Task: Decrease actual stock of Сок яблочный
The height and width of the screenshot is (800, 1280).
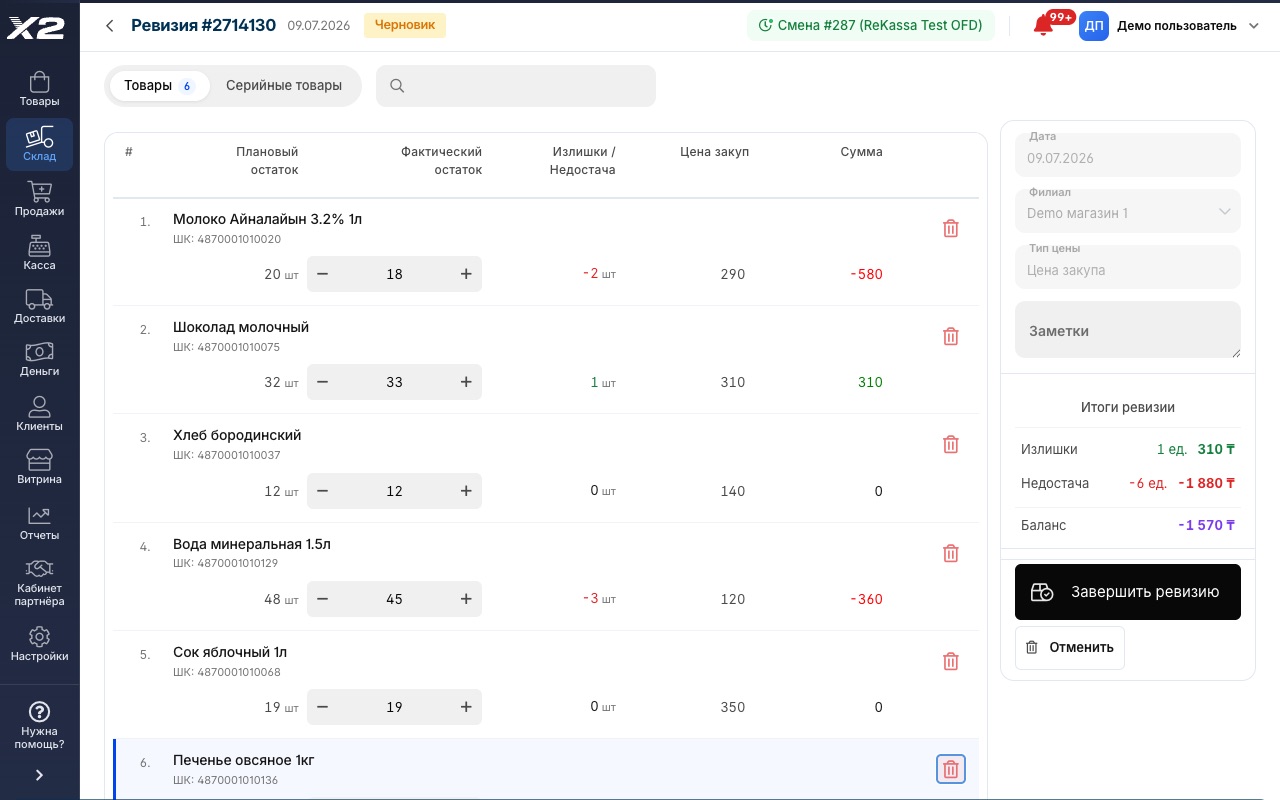Action: click(323, 707)
